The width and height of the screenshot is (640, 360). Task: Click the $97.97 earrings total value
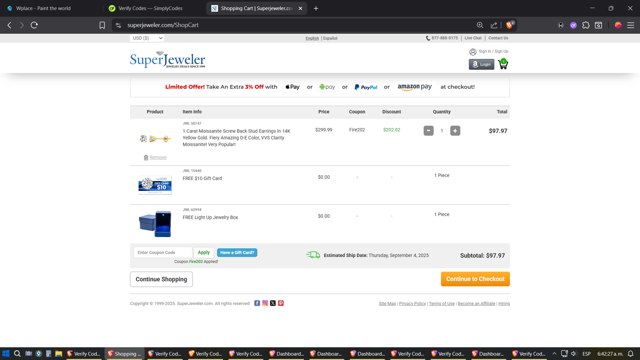pos(498,131)
